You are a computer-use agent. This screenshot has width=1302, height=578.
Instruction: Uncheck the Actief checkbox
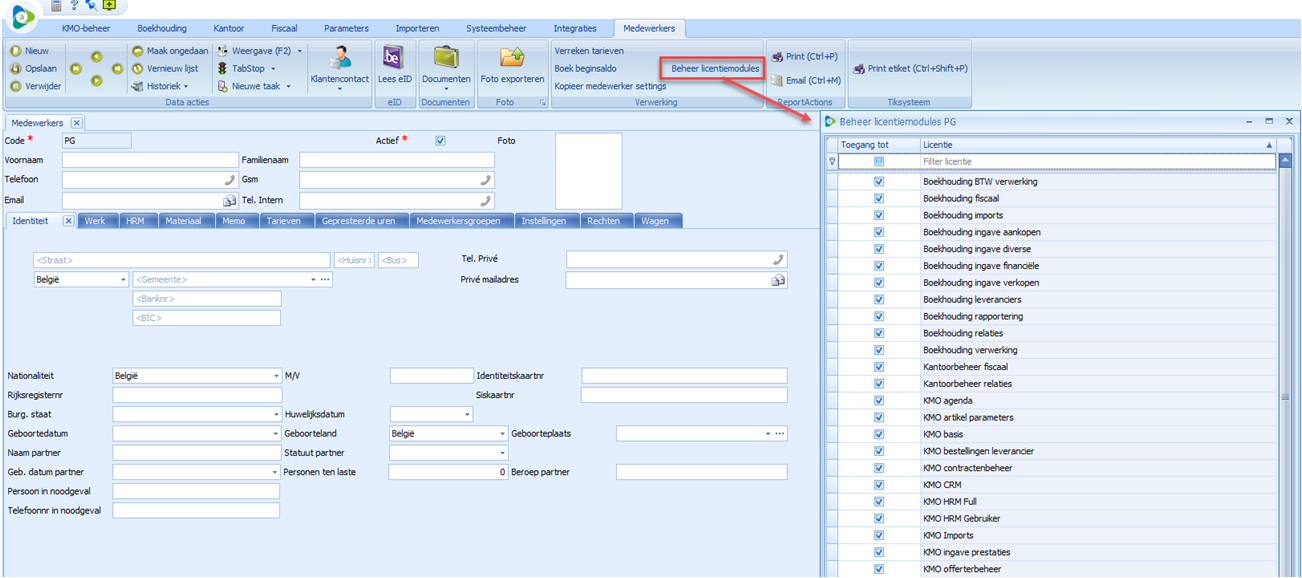click(440, 141)
